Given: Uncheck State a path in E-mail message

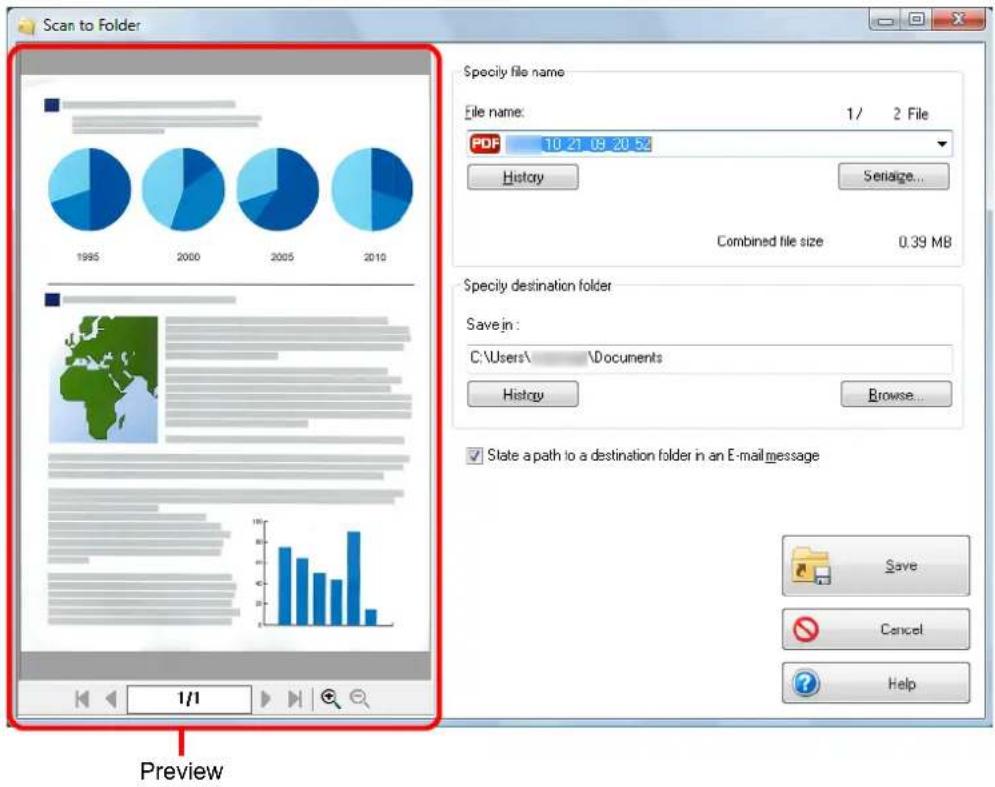Looking at the screenshot, I should pyautogui.click(x=474, y=455).
